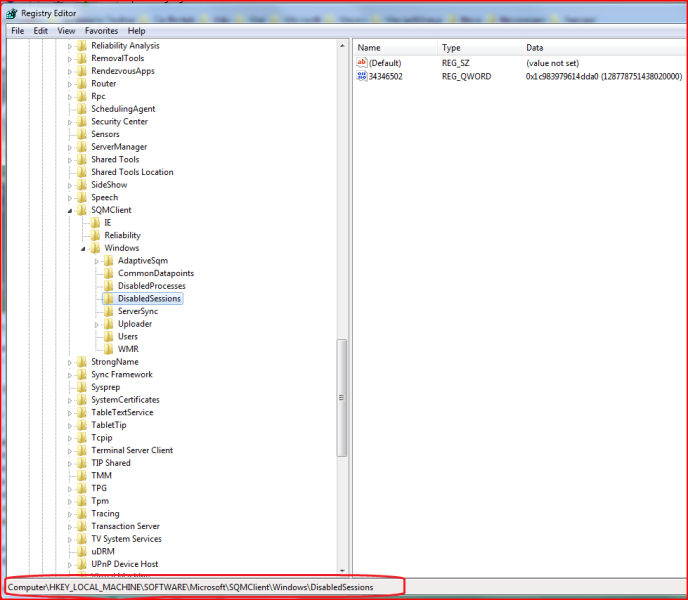Image resolution: width=688 pixels, height=600 pixels.
Task: Open the Help menu
Action: 136,31
